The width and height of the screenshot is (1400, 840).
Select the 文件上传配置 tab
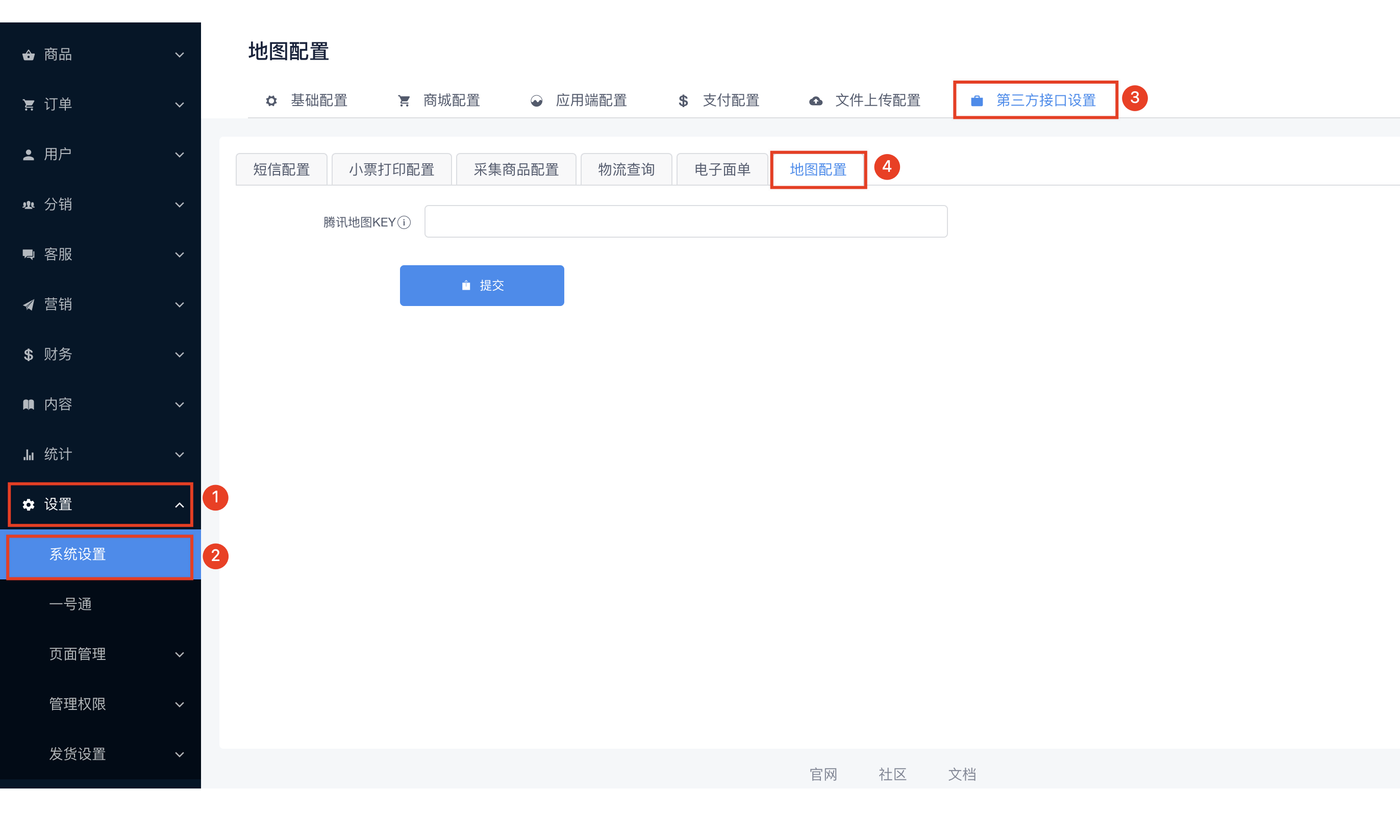[865, 101]
